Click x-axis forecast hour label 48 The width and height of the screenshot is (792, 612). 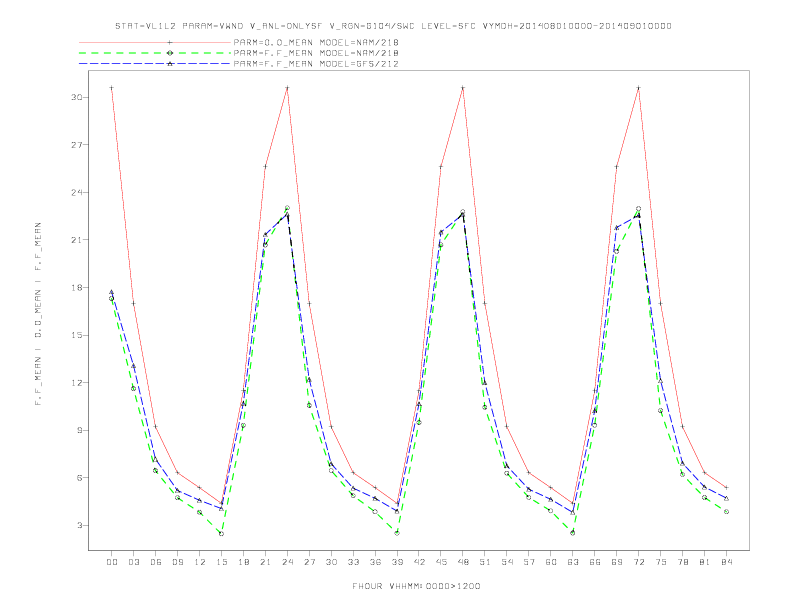(463, 562)
